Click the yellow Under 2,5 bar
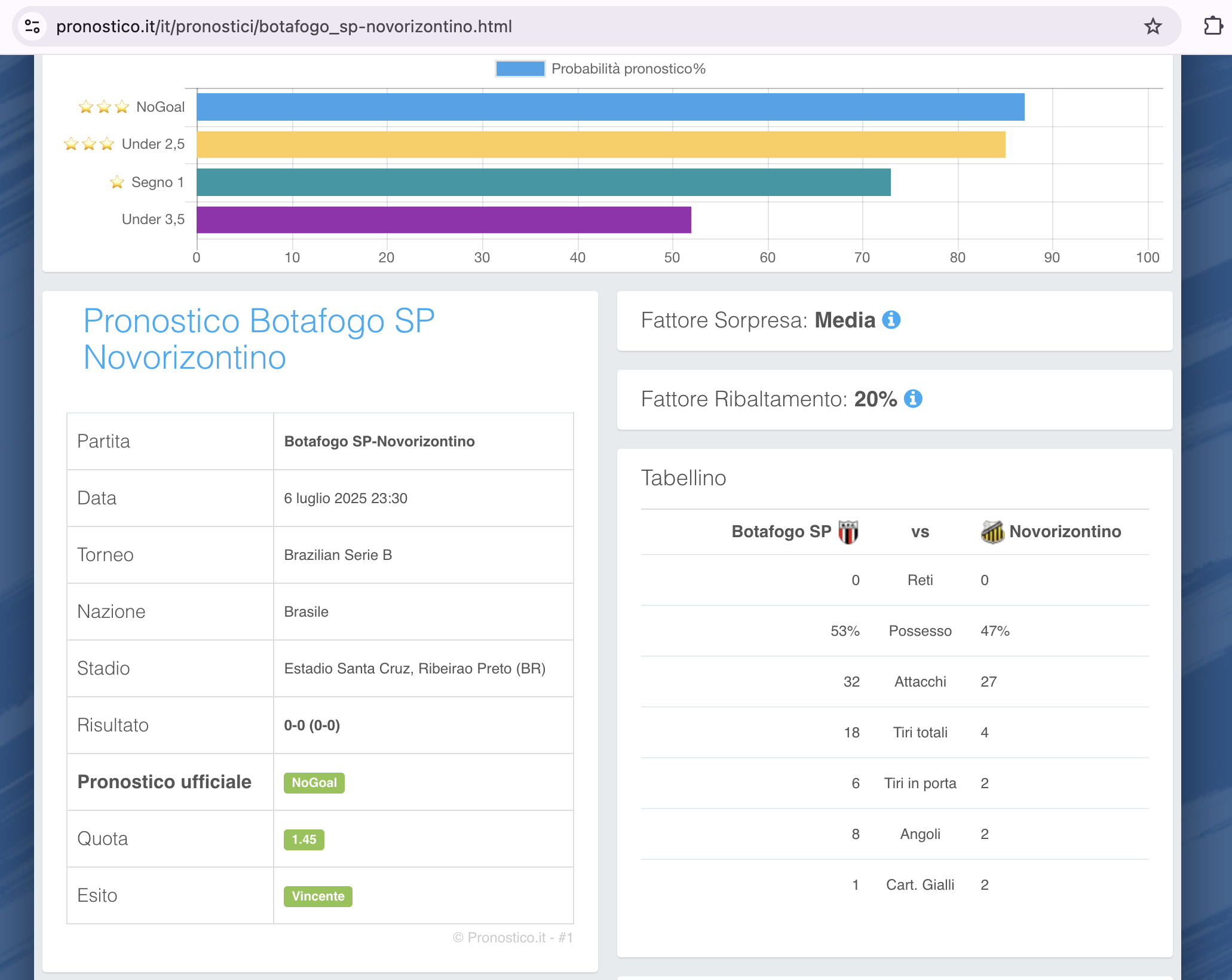1232x980 pixels. (x=601, y=145)
